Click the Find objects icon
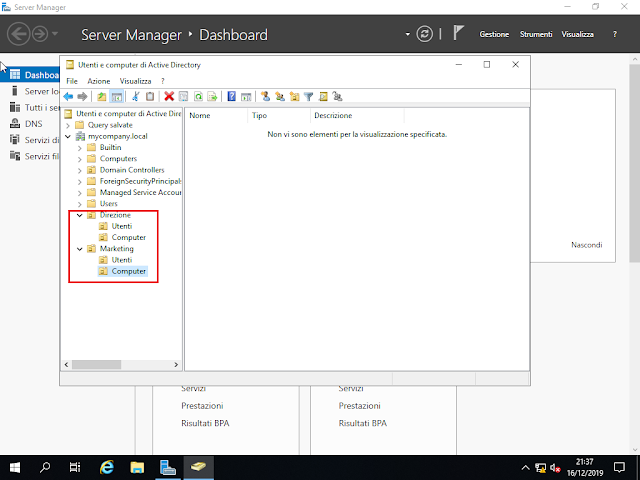 click(323, 97)
